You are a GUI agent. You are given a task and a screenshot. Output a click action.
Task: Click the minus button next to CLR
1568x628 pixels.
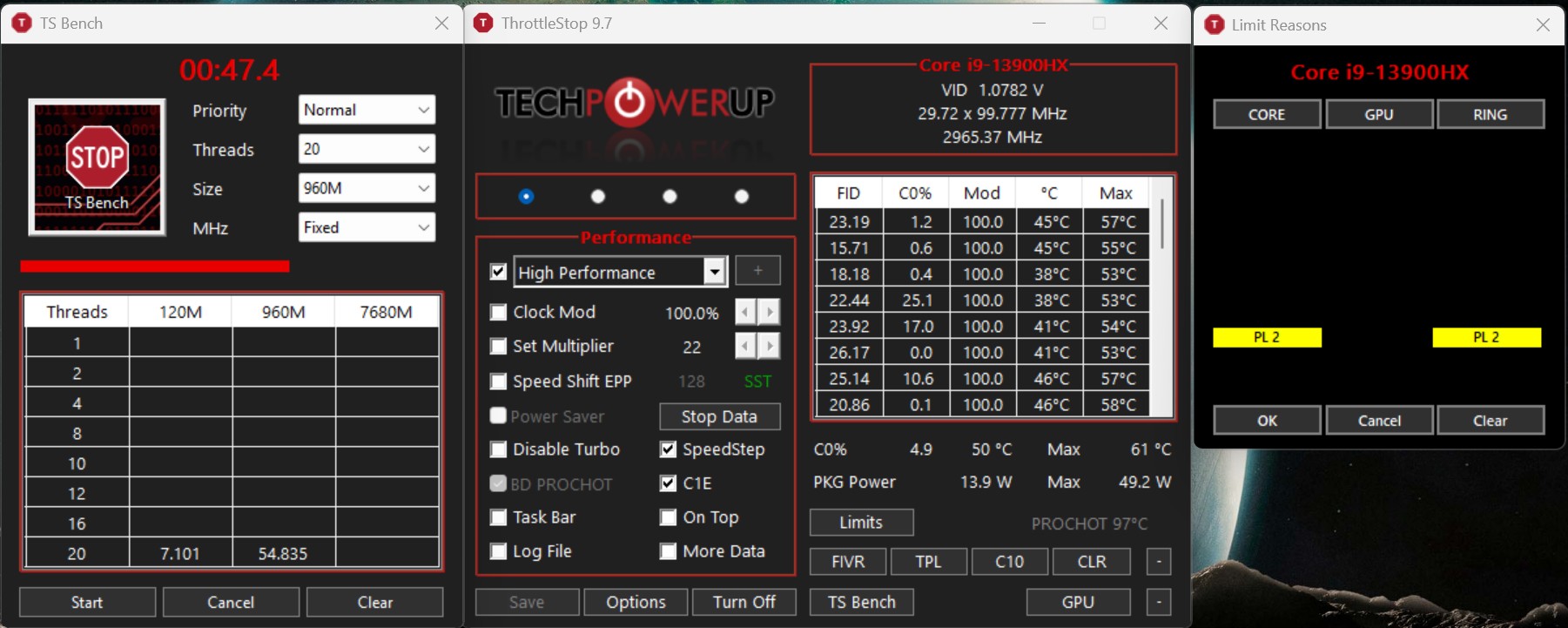point(1159,562)
